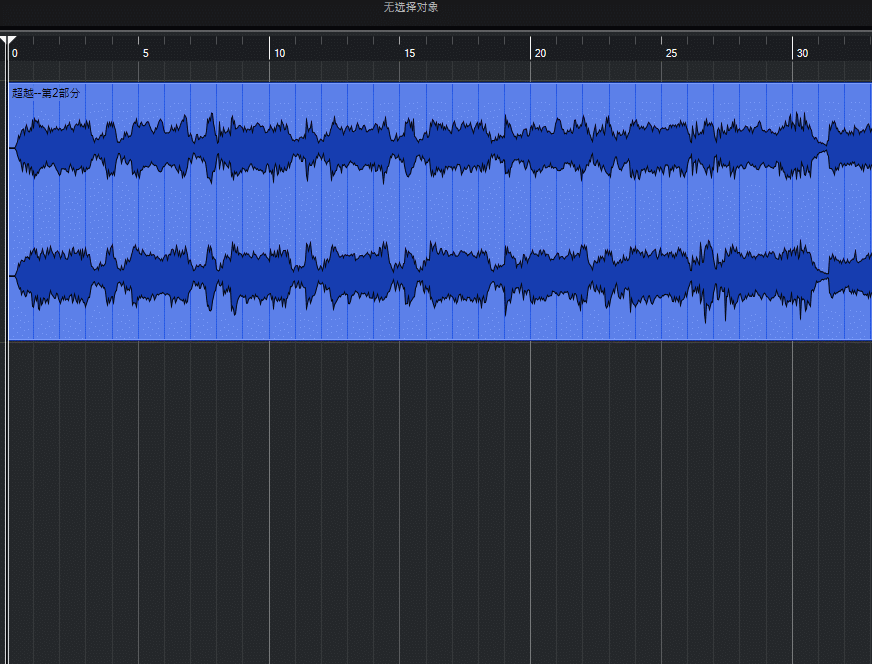Select the audio clip 超越--第2部分
The image size is (872, 664).
pyautogui.click(x=440, y=211)
